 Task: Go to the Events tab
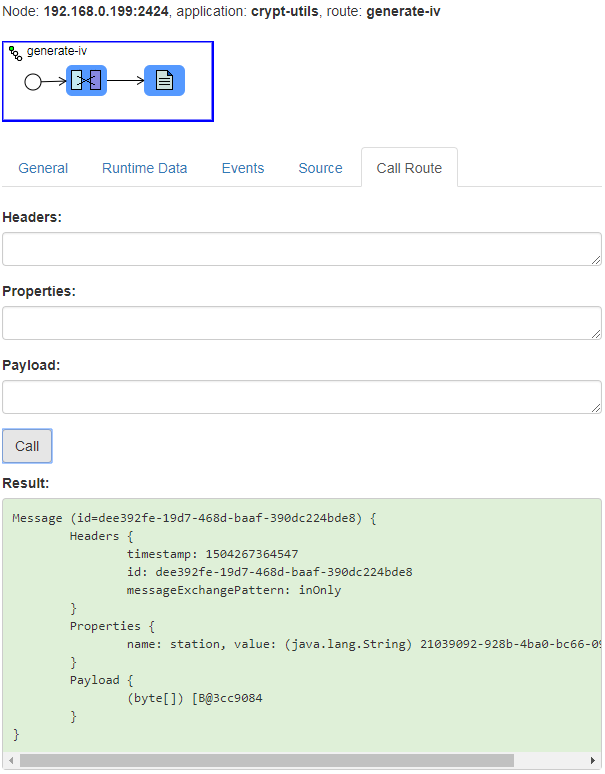[243, 168]
